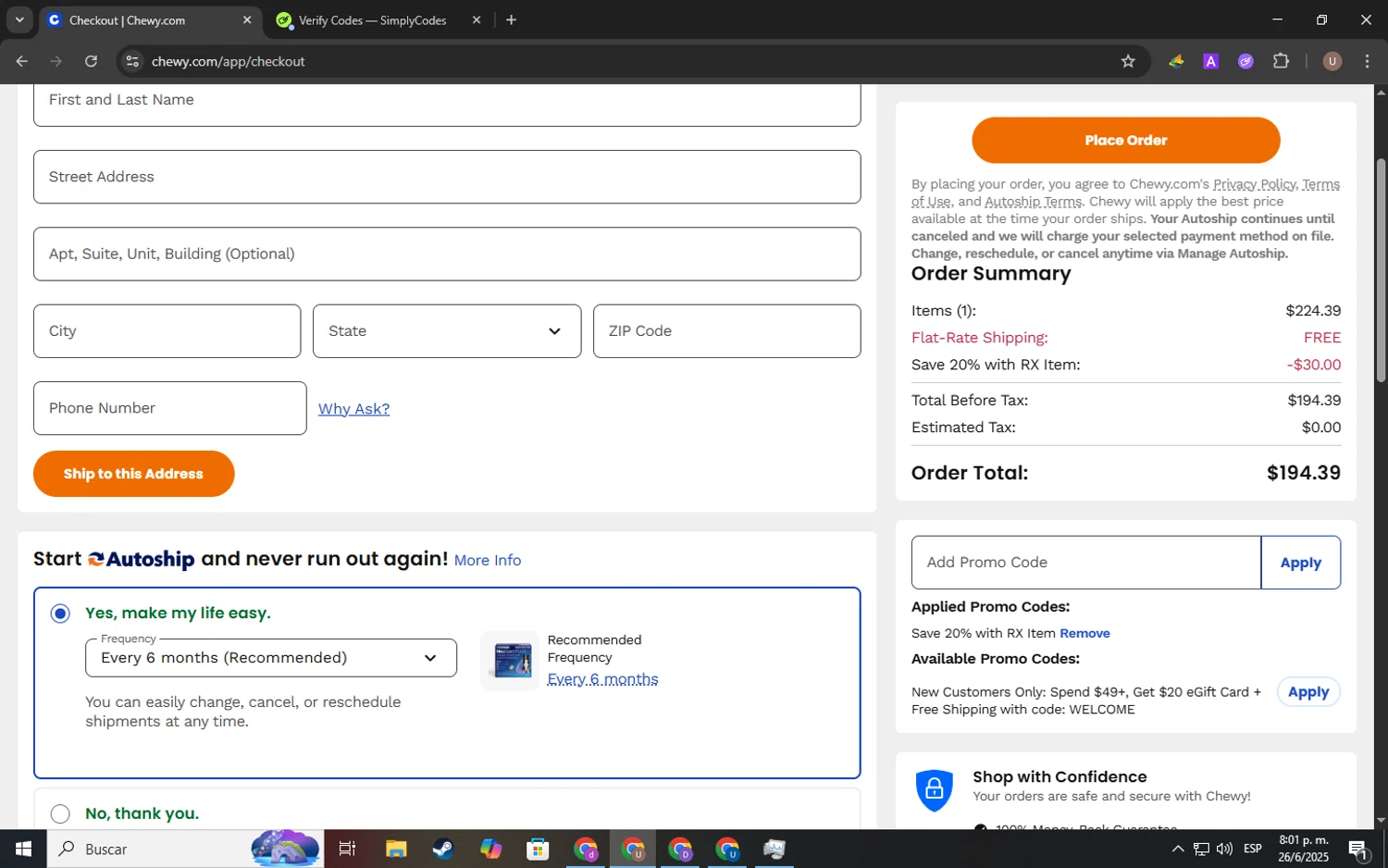Viewport: 1388px width, 868px height.
Task: Open the purple round extension icon
Action: pyautogui.click(x=1245, y=61)
